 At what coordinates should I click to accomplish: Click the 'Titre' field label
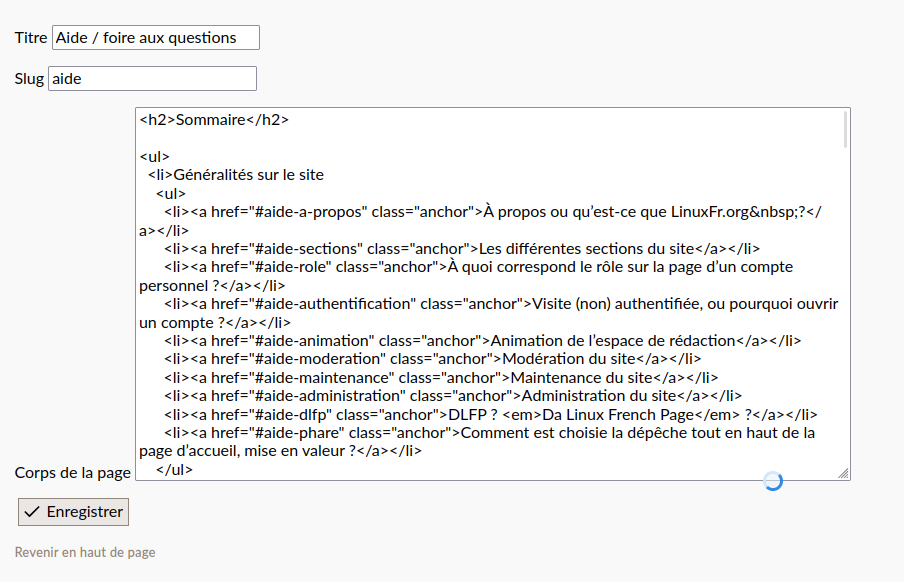(31, 38)
